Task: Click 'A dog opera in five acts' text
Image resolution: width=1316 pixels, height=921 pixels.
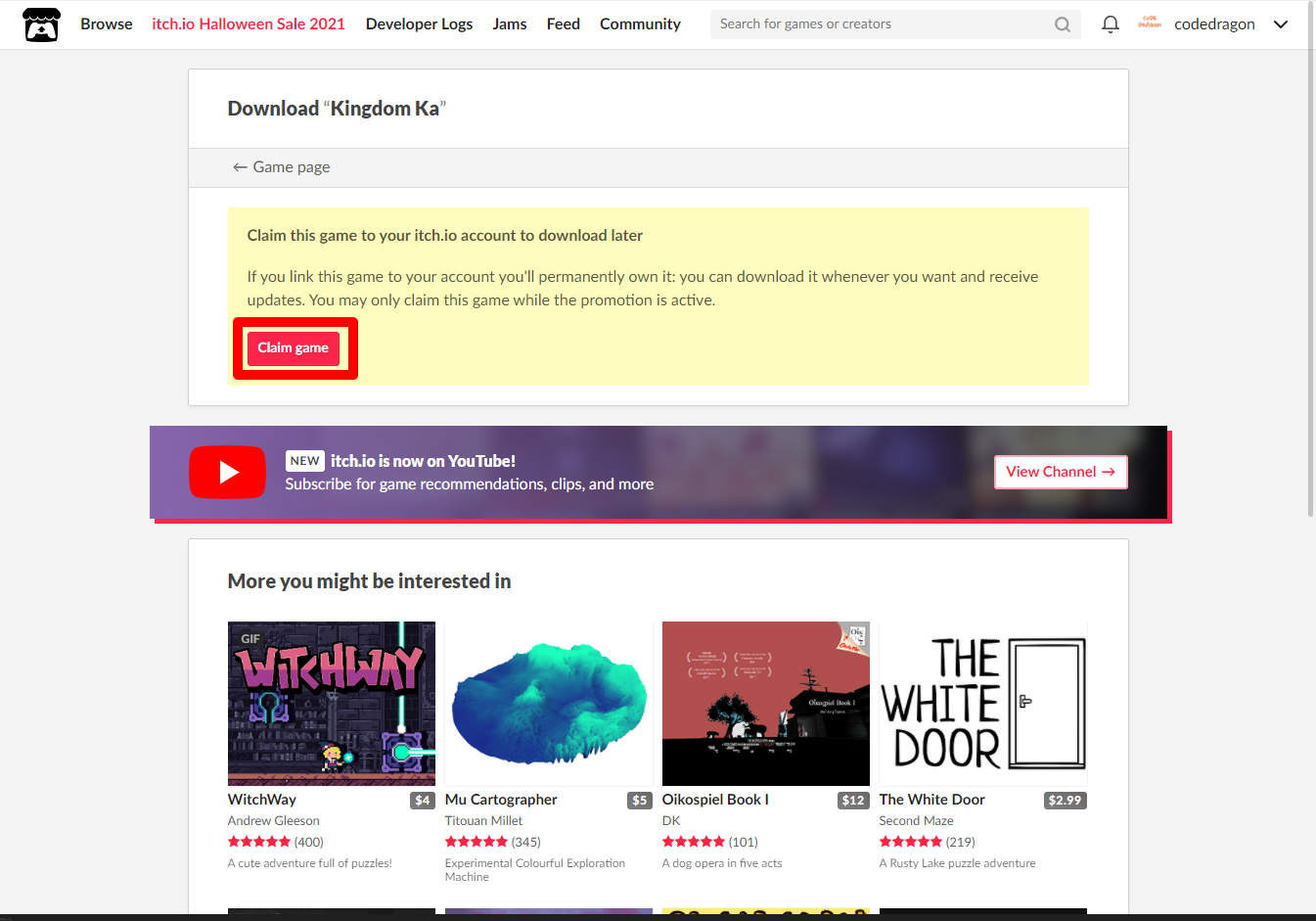Action: pyautogui.click(x=722, y=863)
